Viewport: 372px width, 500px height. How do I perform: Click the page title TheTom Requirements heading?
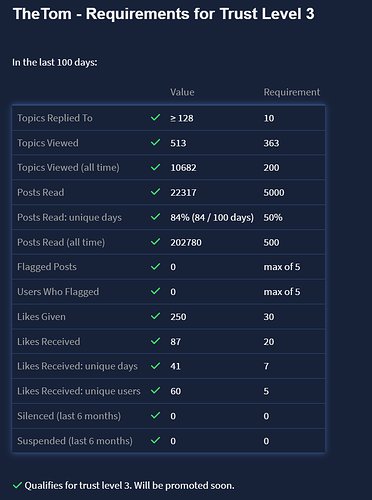[x=164, y=14]
